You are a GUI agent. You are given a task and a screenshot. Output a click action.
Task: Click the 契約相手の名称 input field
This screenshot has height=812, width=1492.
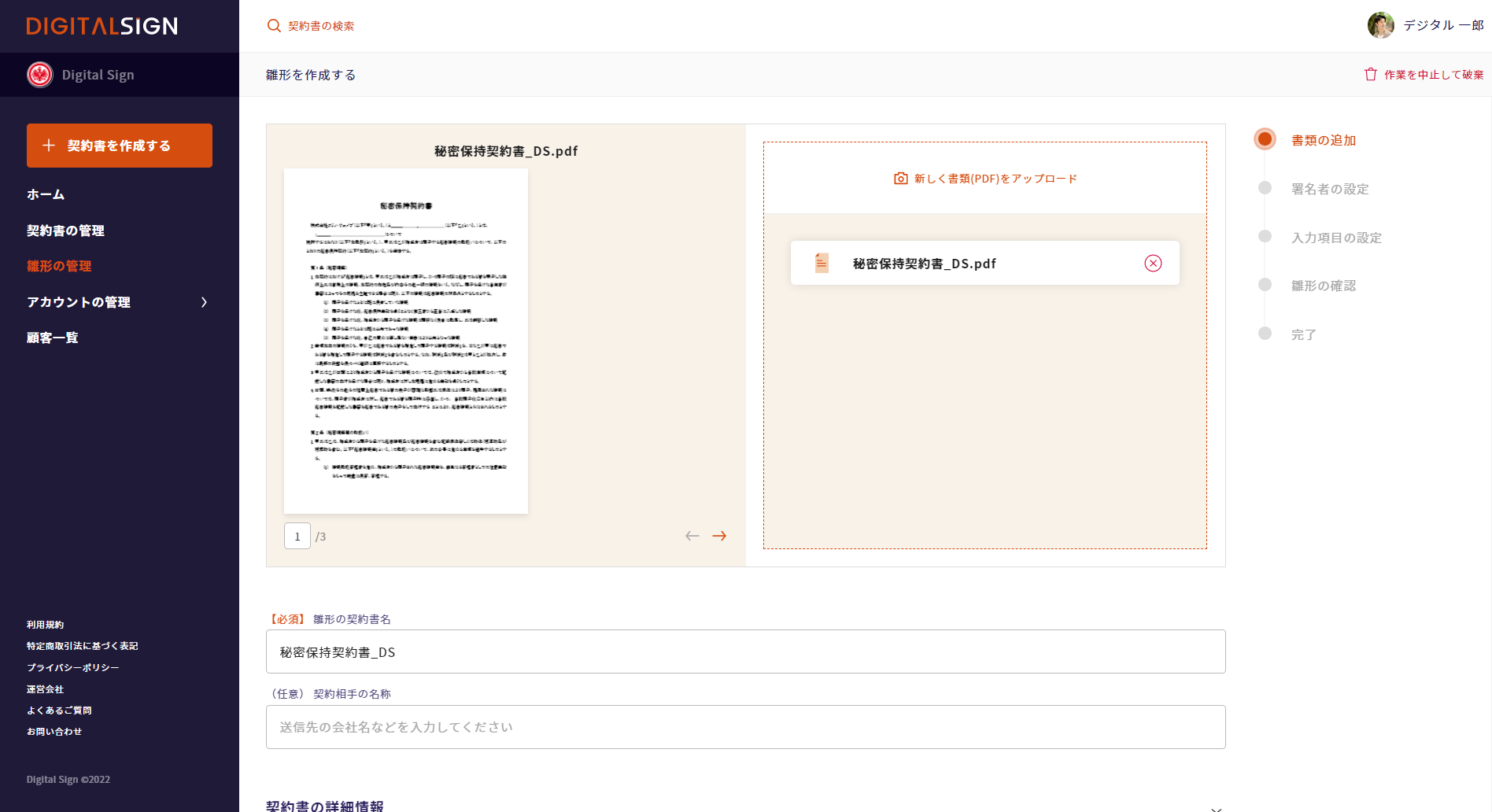745,727
